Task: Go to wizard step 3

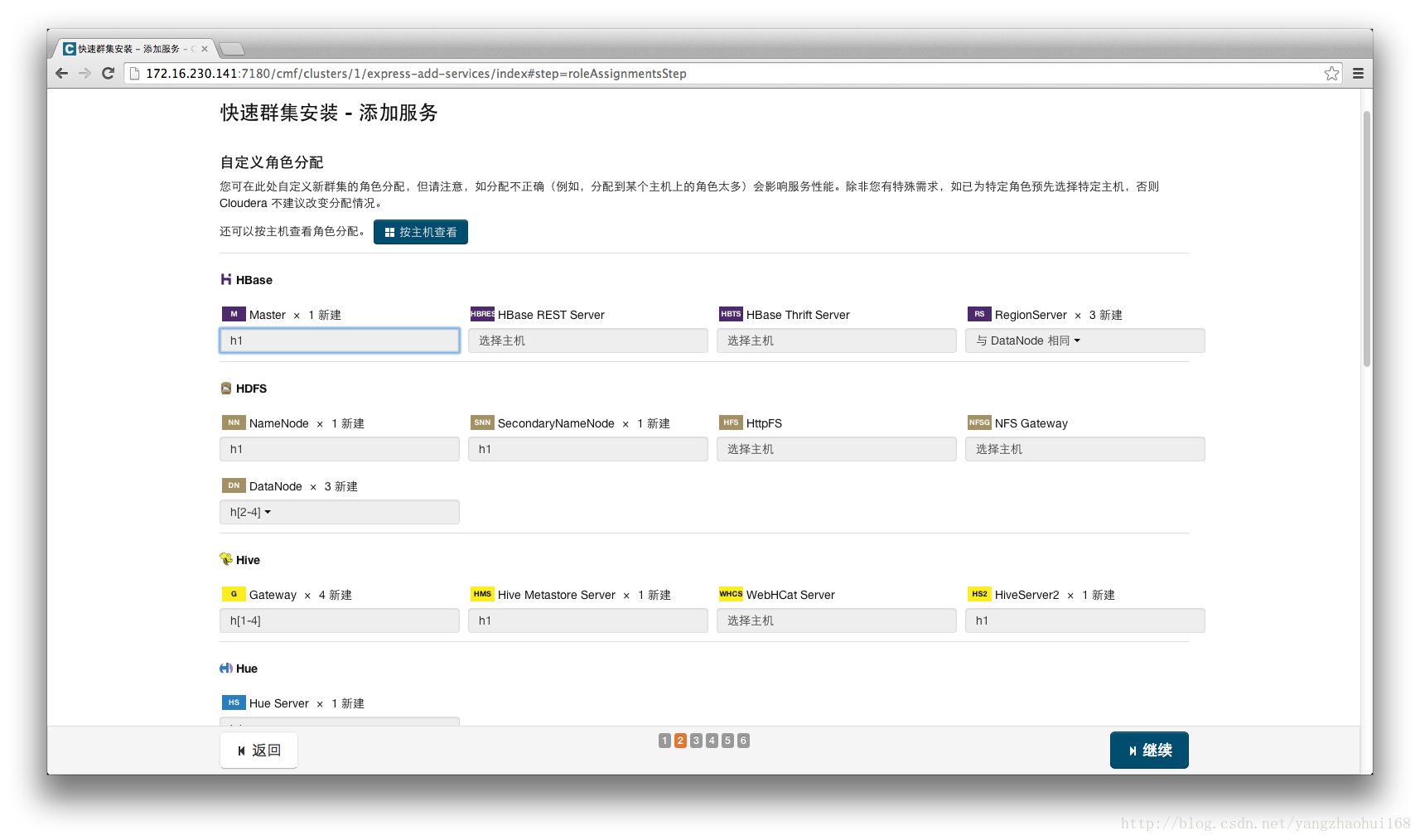Action: click(x=696, y=741)
